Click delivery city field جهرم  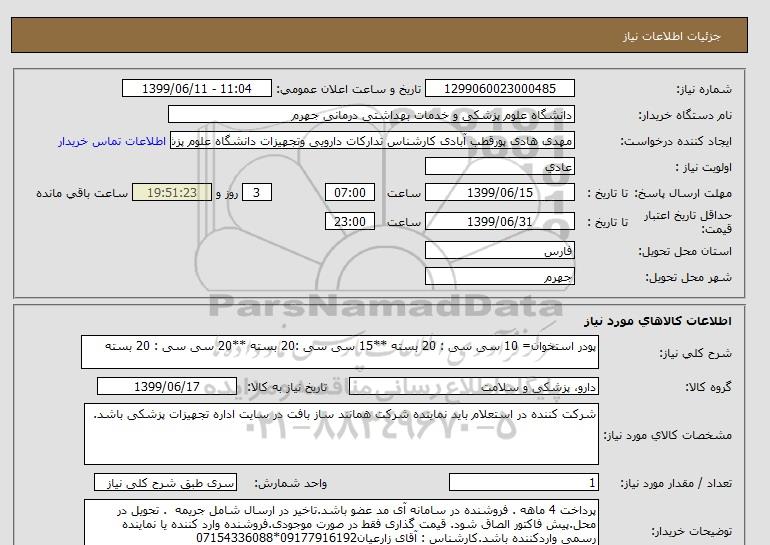pyautogui.click(x=500, y=277)
